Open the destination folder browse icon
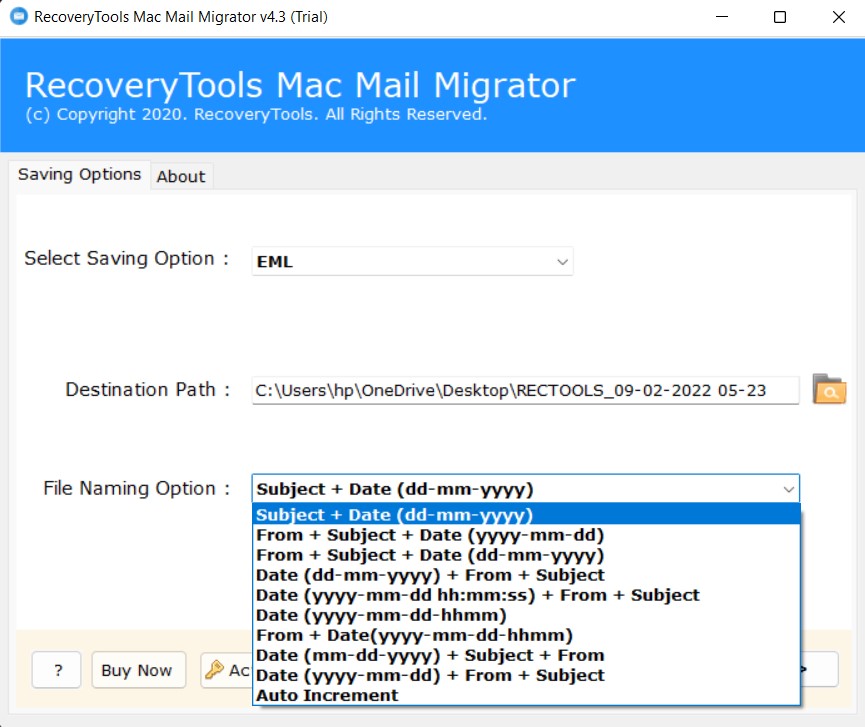865x727 pixels. click(829, 389)
